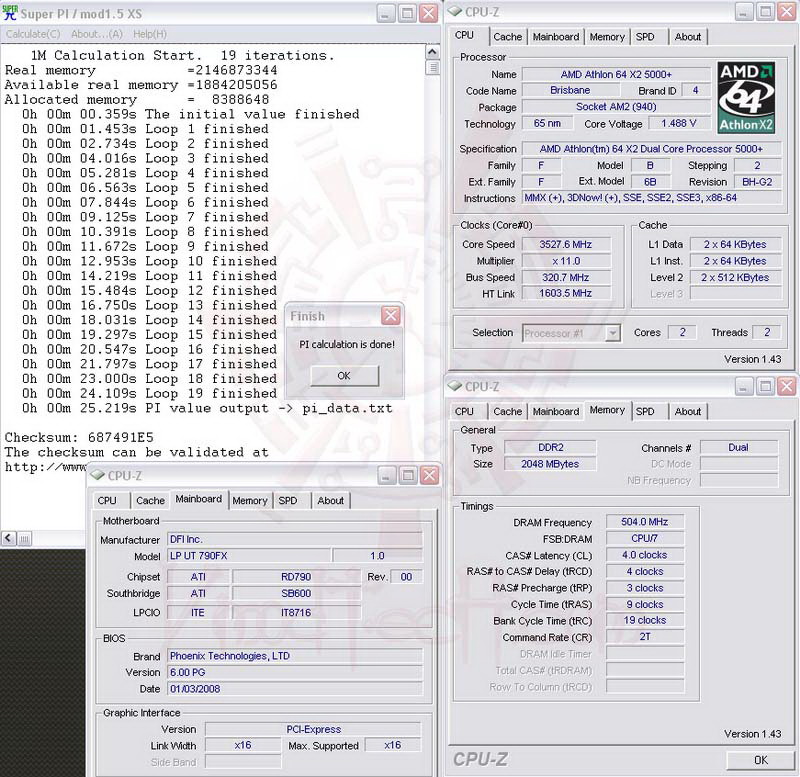Minimize the CPU-Z Mainboard window

click(x=386, y=475)
